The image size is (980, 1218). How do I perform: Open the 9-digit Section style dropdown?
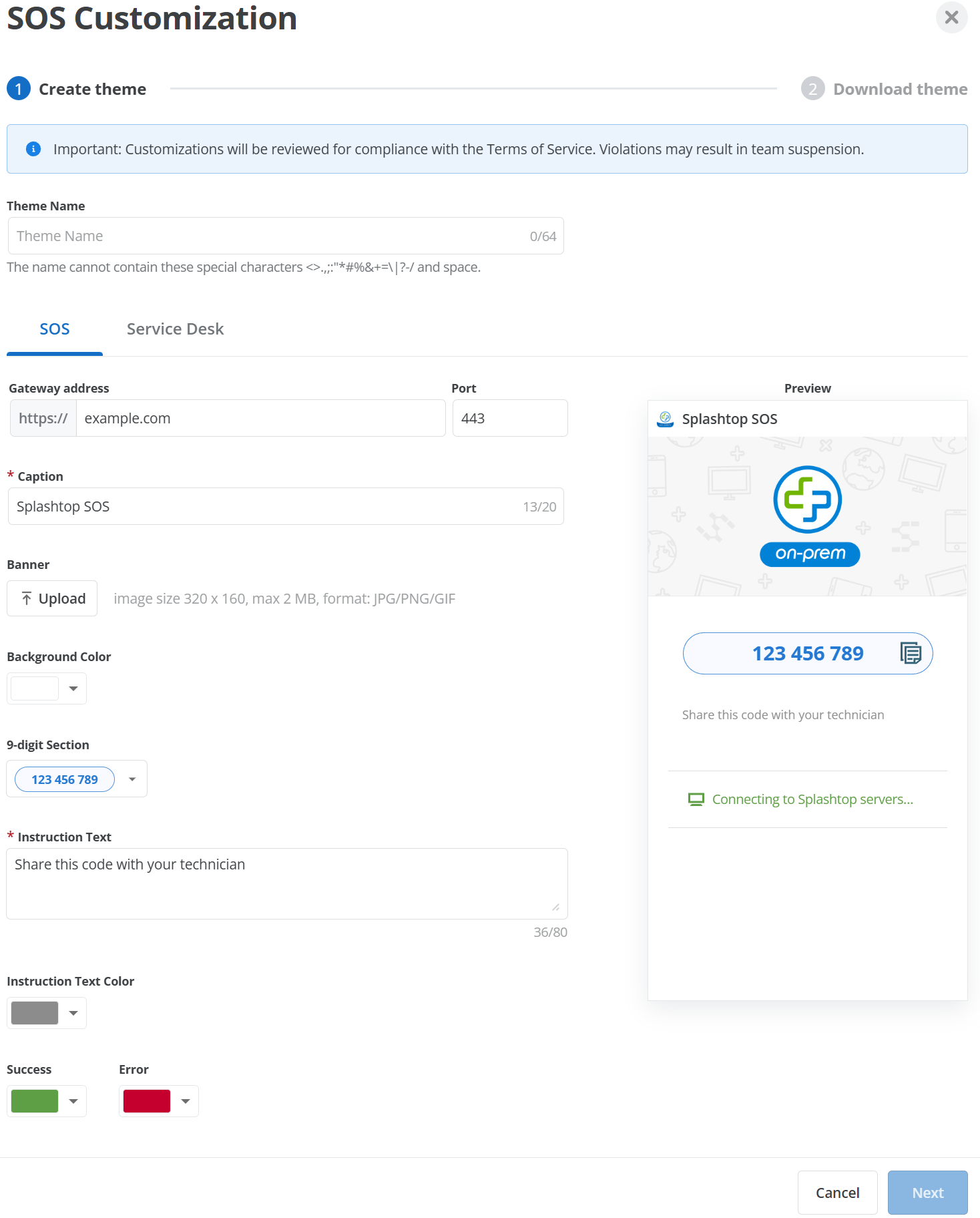[132, 779]
